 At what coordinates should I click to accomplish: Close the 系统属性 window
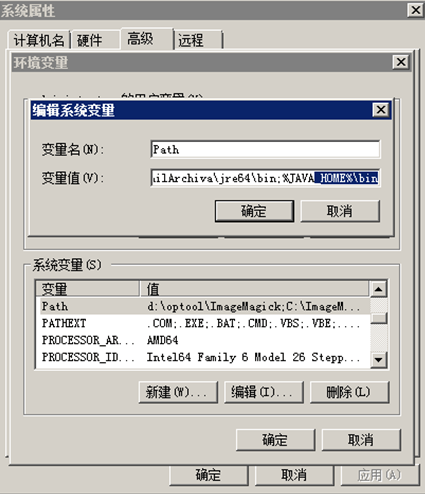[415, 10]
